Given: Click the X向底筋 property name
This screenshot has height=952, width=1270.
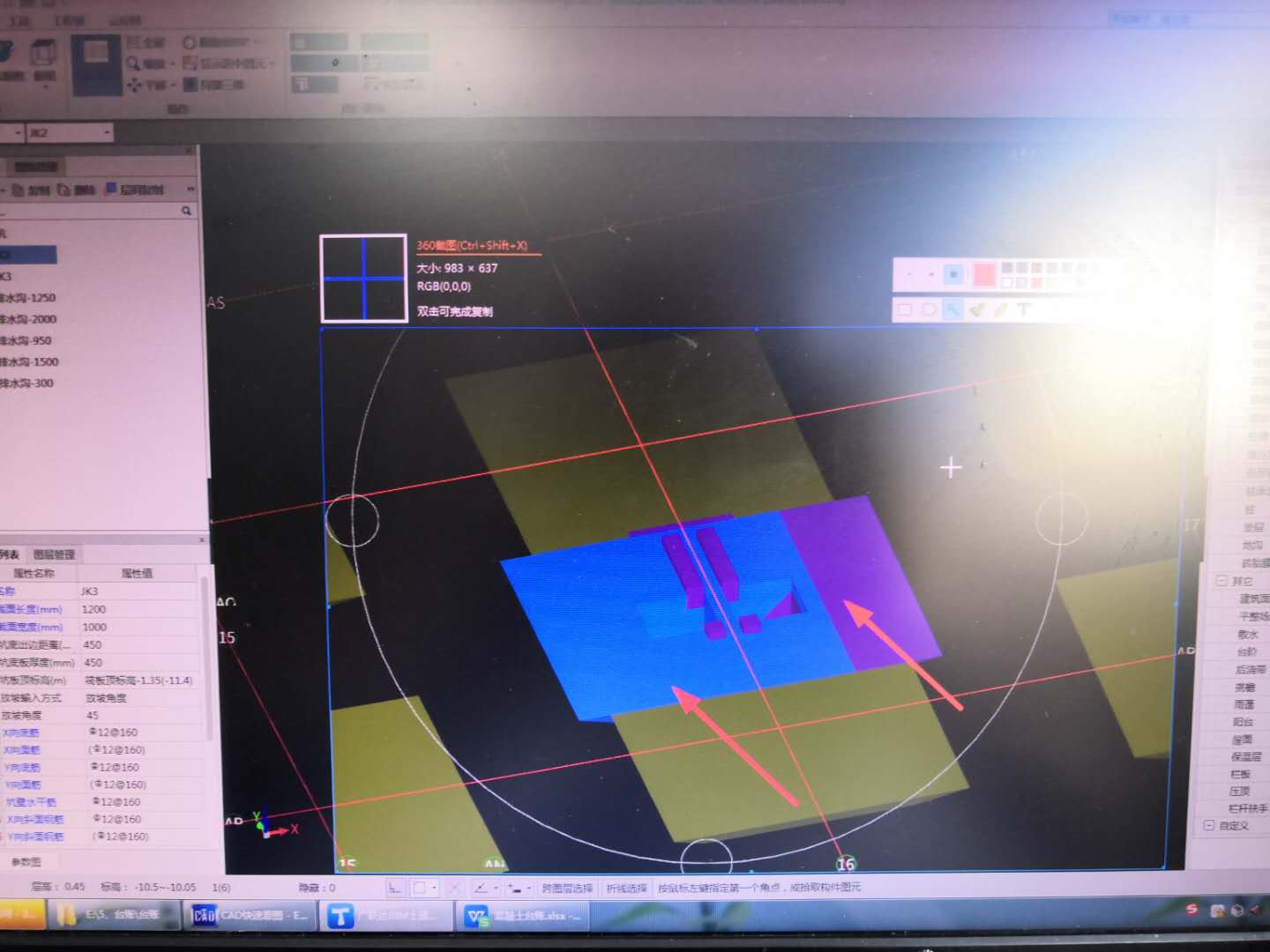Looking at the screenshot, I should (x=21, y=733).
